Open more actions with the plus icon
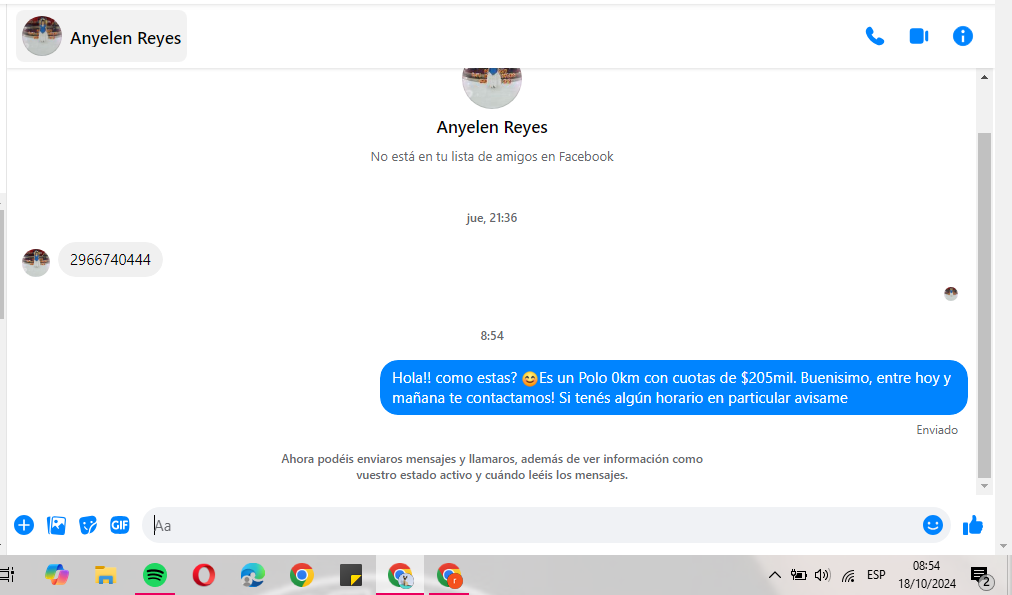The height and width of the screenshot is (595, 1012). point(24,525)
